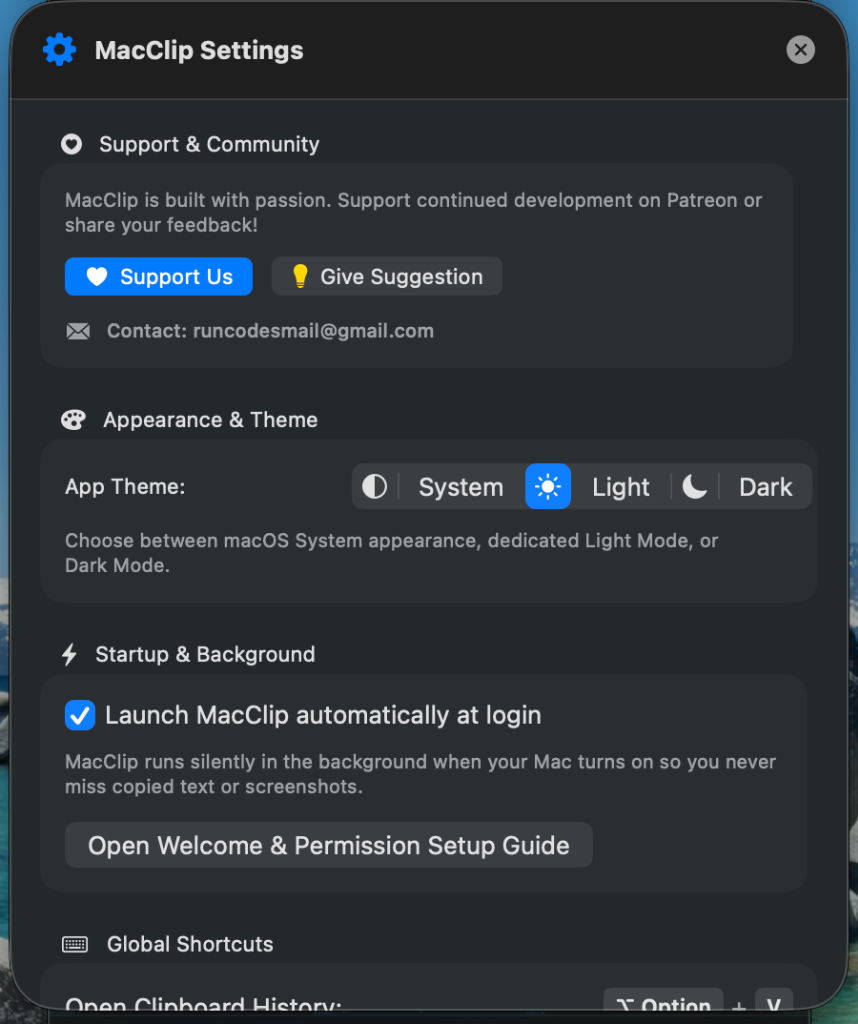Click the lightbulb icon in Give Suggestion
Viewport: 858px width, 1024px height.
pos(300,276)
